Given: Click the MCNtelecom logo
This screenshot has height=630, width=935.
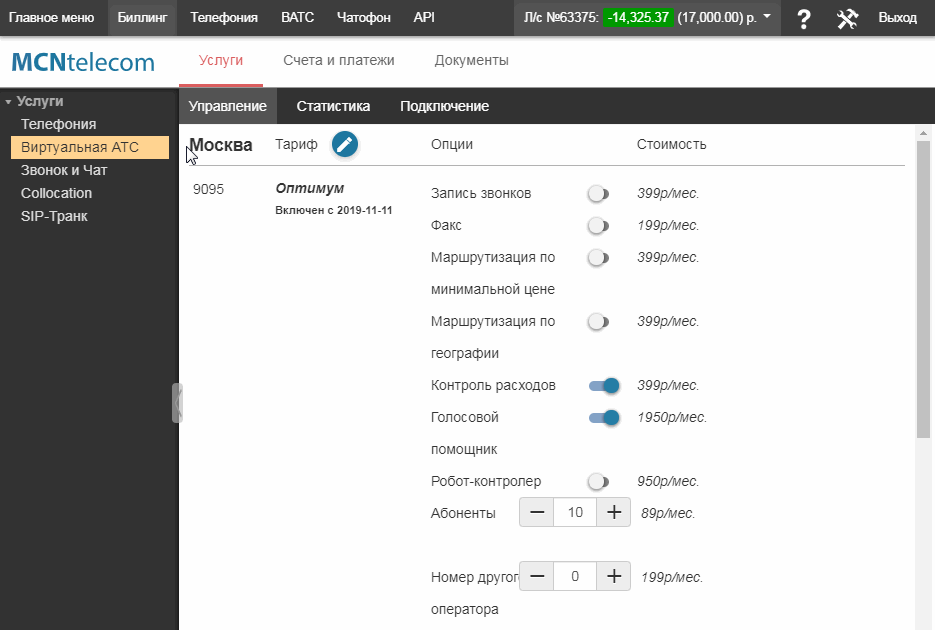Looking at the screenshot, I should point(83,63).
